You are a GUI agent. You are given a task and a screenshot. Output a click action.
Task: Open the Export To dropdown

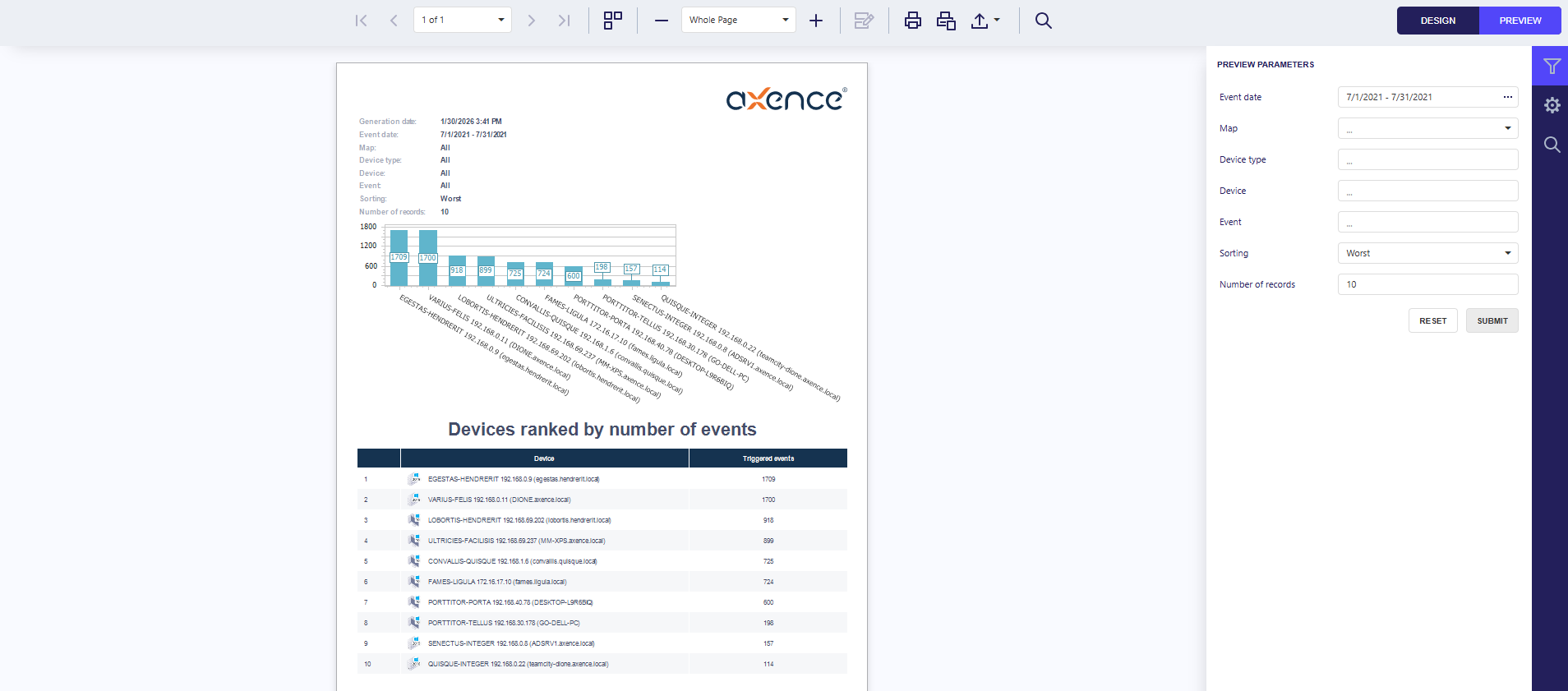point(985,21)
